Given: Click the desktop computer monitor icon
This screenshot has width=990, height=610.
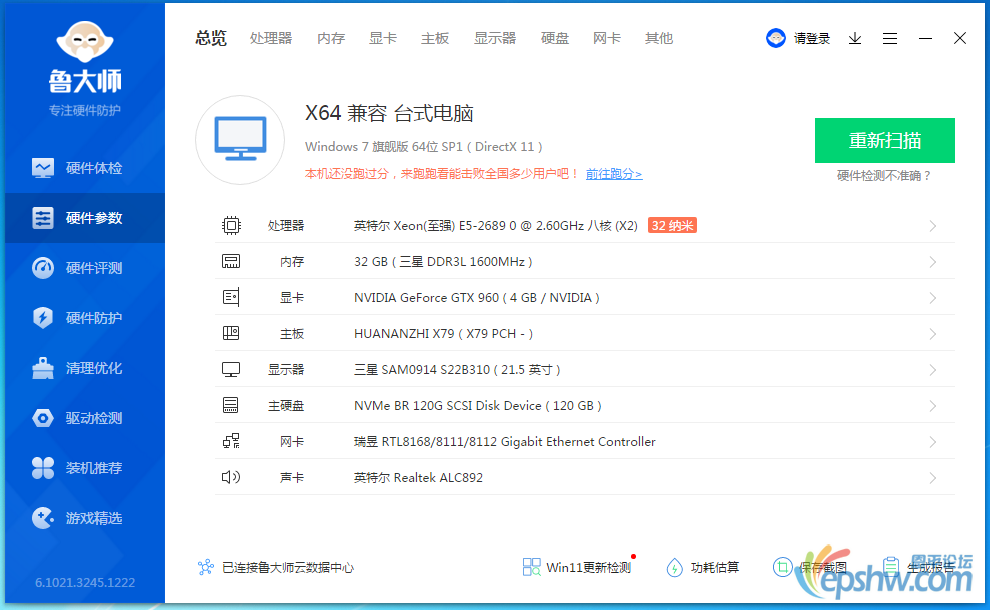Looking at the screenshot, I should (240, 140).
